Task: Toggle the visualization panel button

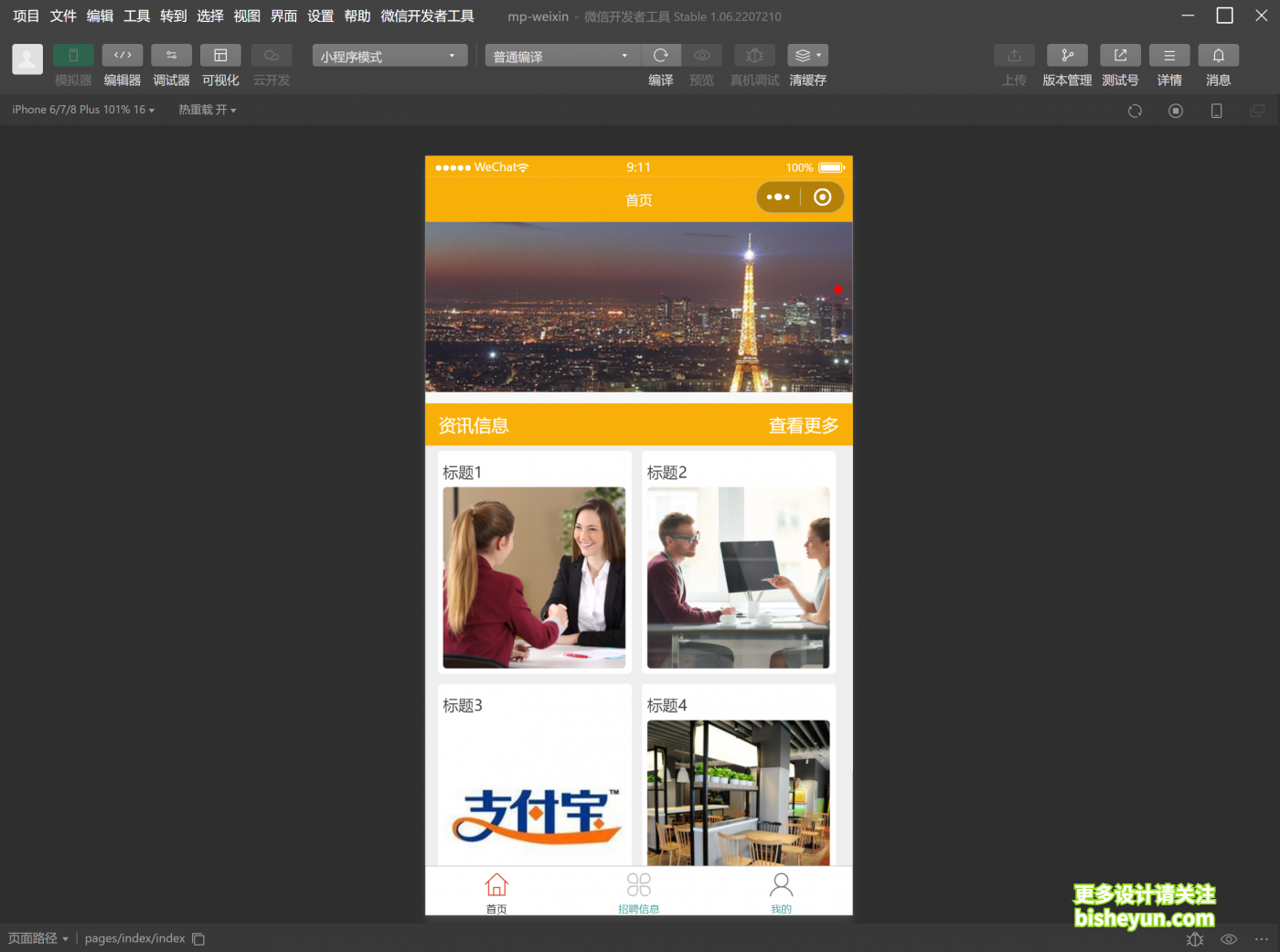Action: 220,55
